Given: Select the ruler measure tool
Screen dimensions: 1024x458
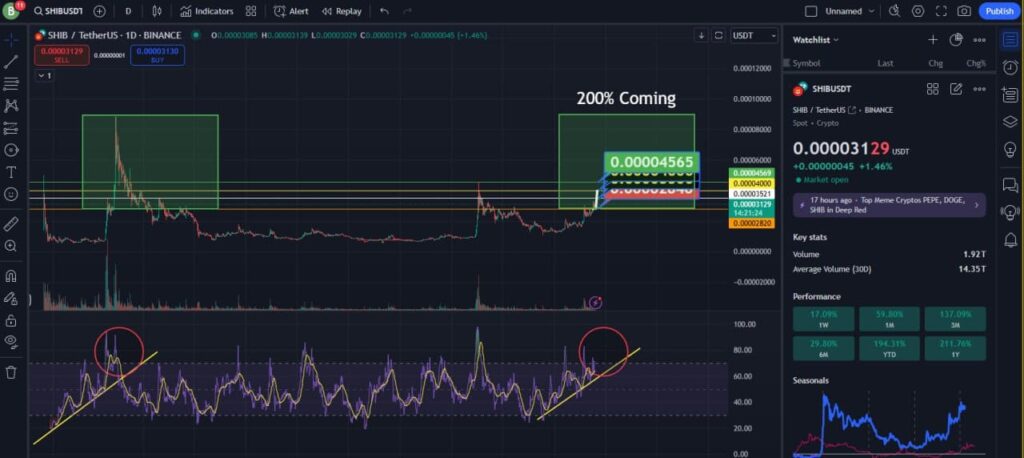Looking at the screenshot, I should tap(11, 224).
